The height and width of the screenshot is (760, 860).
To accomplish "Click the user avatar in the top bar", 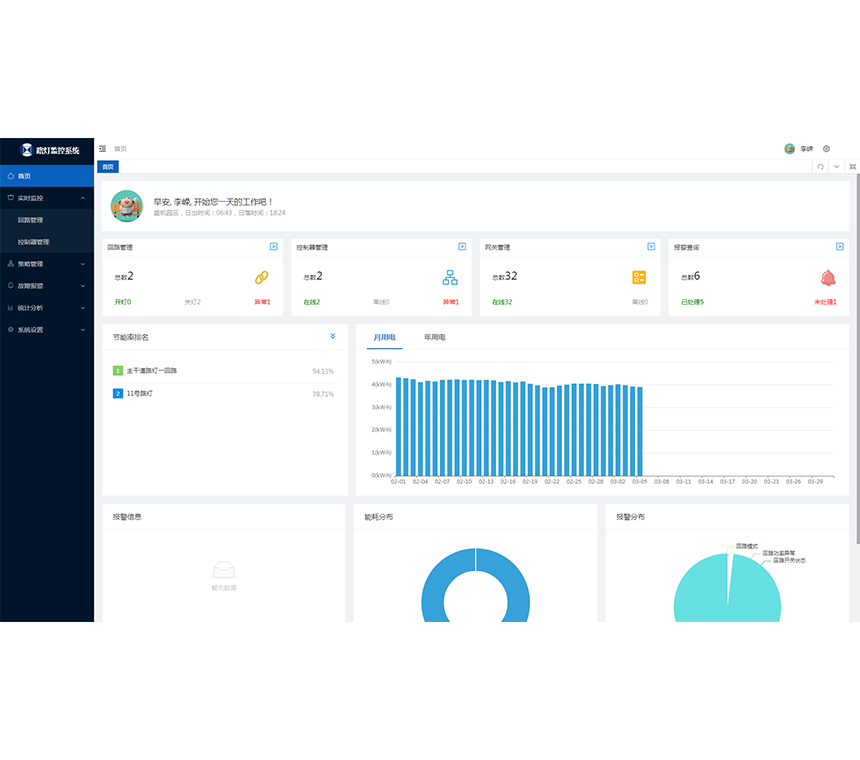I will tap(790, 149).
